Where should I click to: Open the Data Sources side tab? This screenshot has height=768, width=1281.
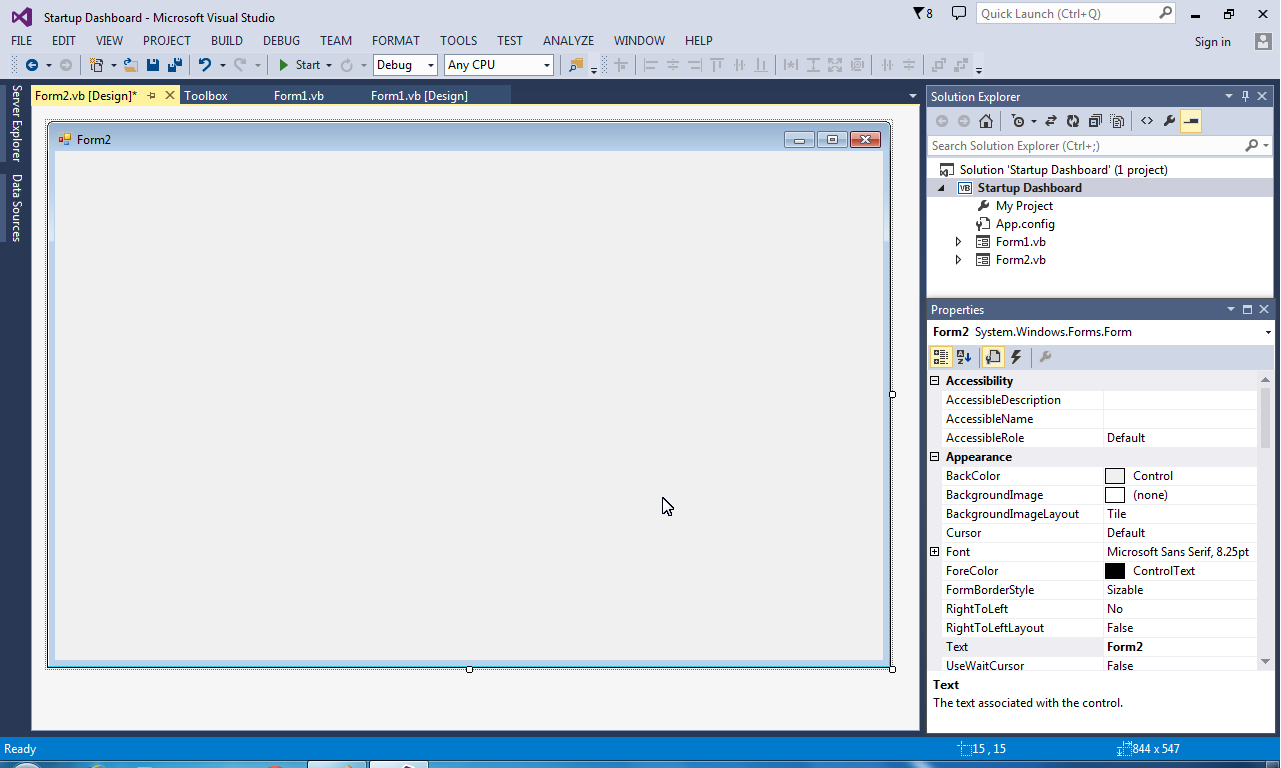pos(16,207)
